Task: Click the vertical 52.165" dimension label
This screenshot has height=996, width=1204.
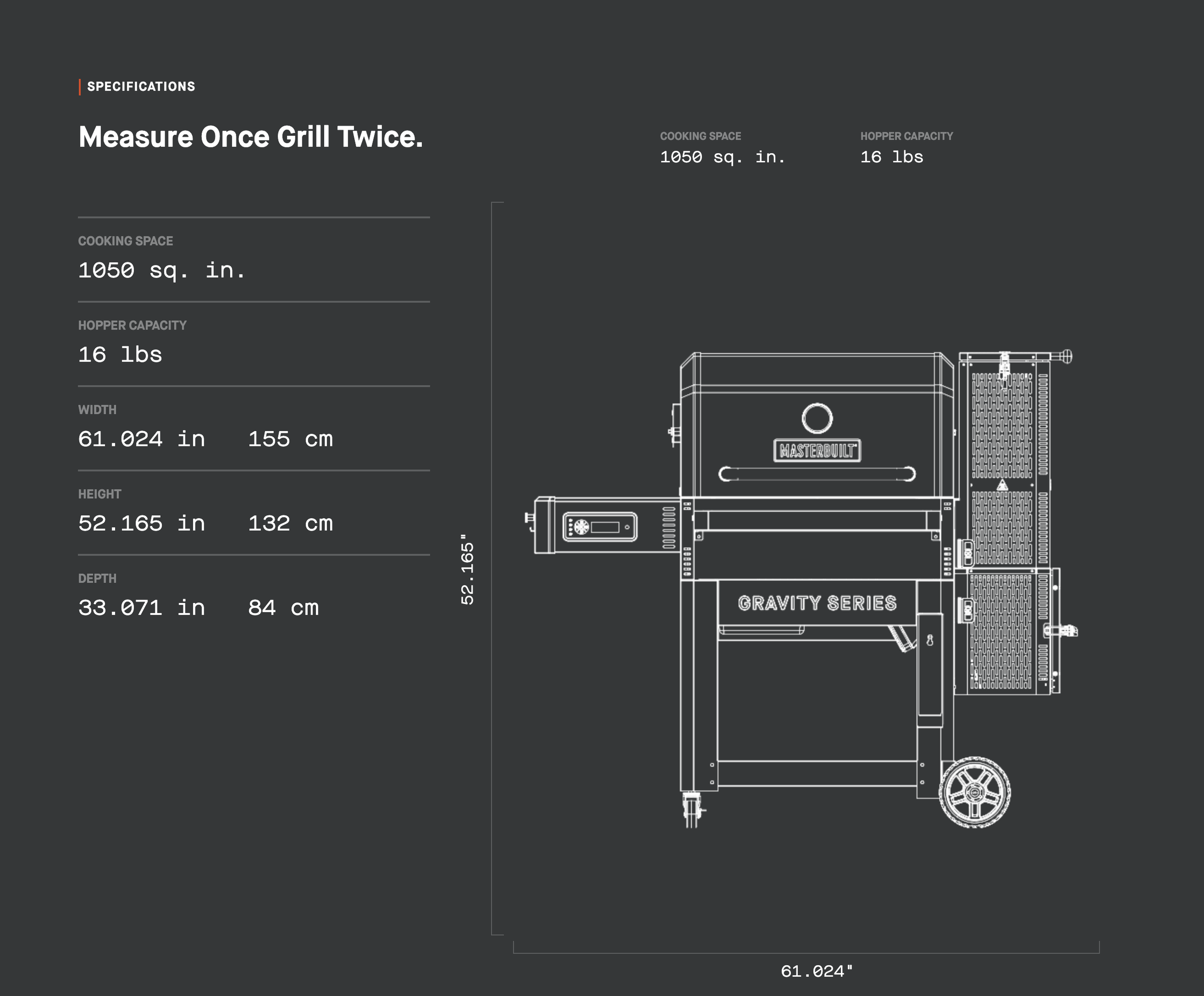Action: click(467, 569)
